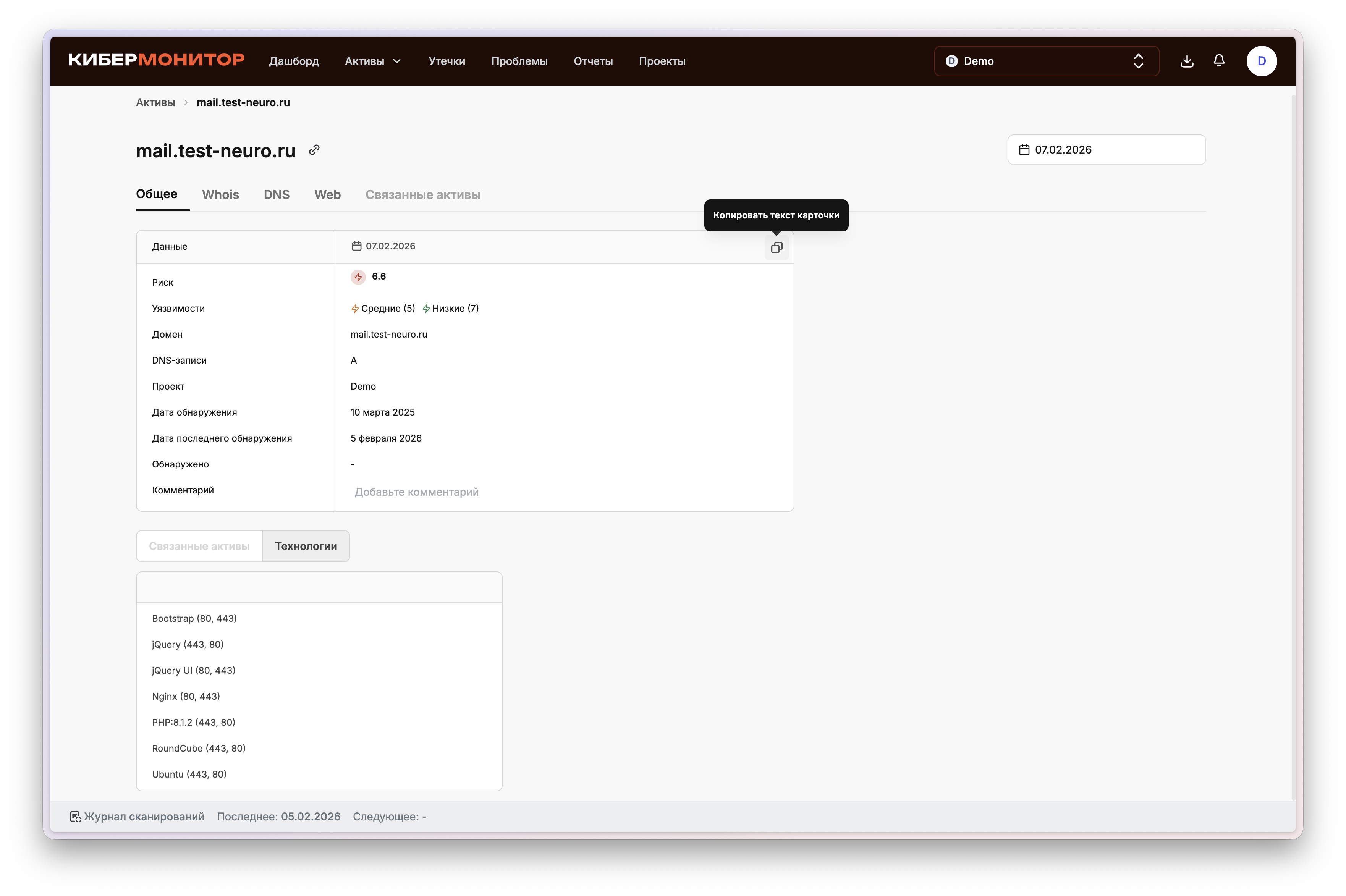
Task: Click the scan journal icon in footer
Action: coord(75,817)
